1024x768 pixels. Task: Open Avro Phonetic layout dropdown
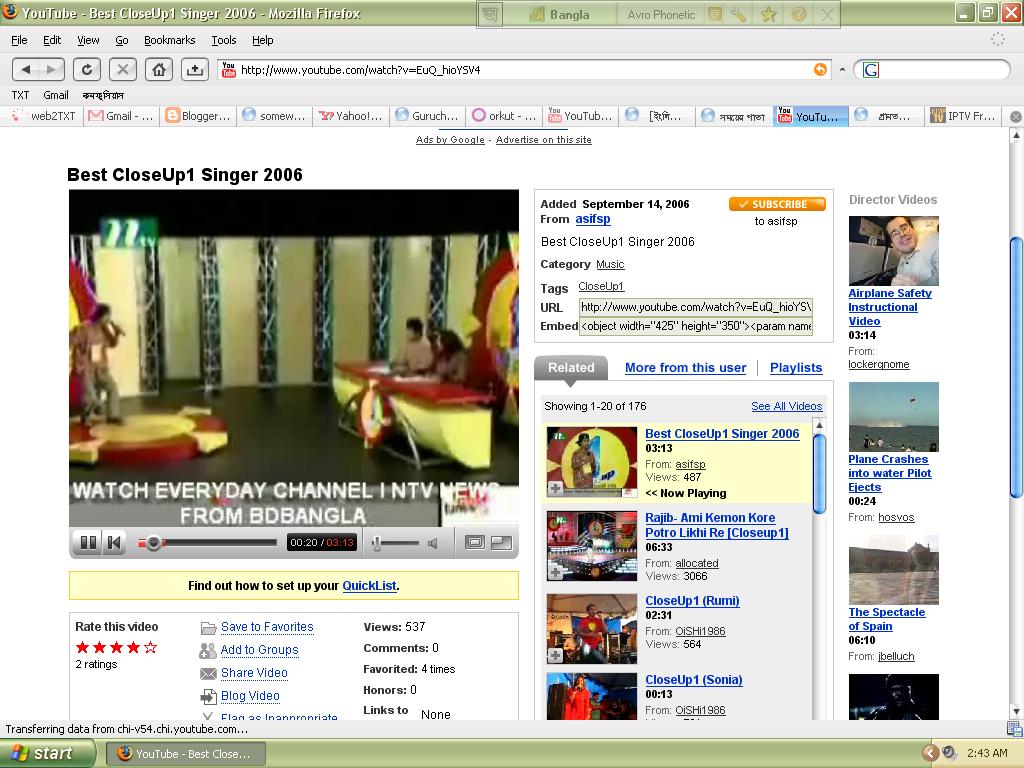661,14
